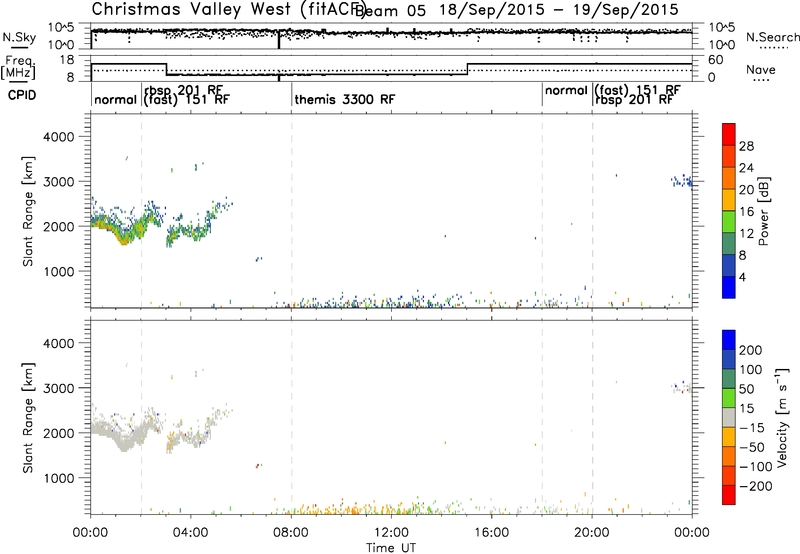Click the '12:00' time axis label

[x=391, y=533]
